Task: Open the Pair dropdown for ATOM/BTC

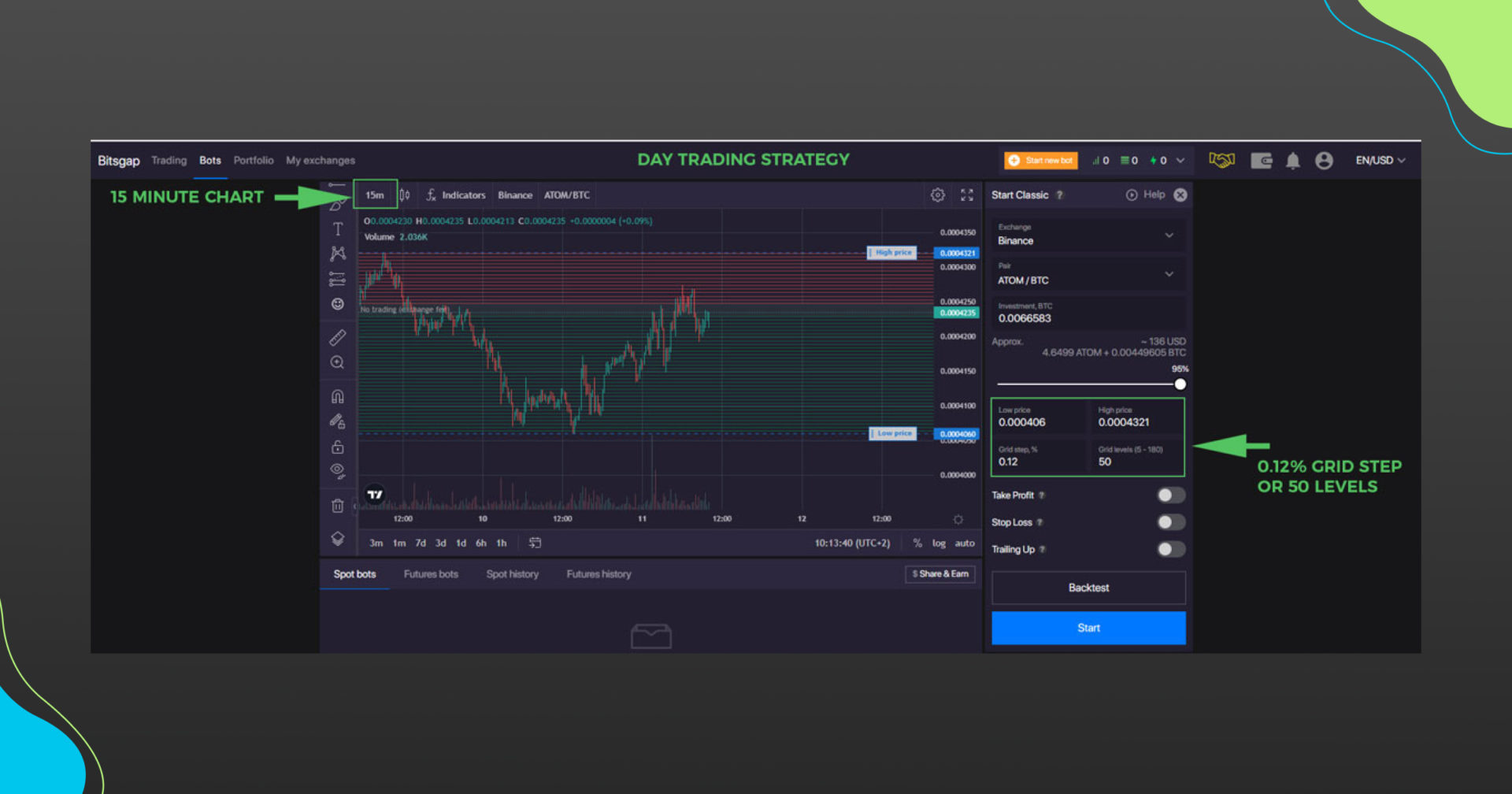Action: [1088, 275]
